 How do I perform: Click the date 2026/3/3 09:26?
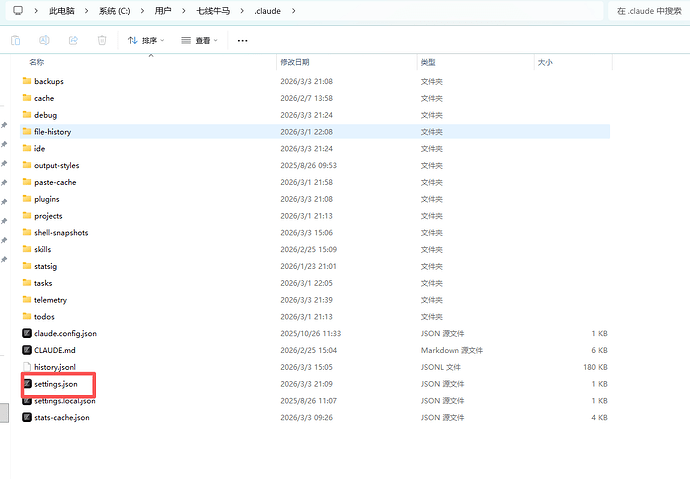click(306, 418)
